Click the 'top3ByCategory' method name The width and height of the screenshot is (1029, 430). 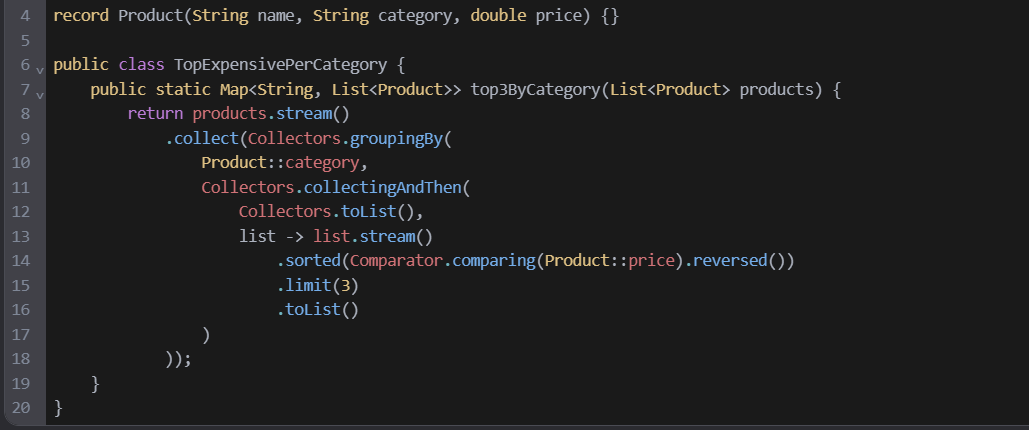pyautogui.click(x=535, y=89)
